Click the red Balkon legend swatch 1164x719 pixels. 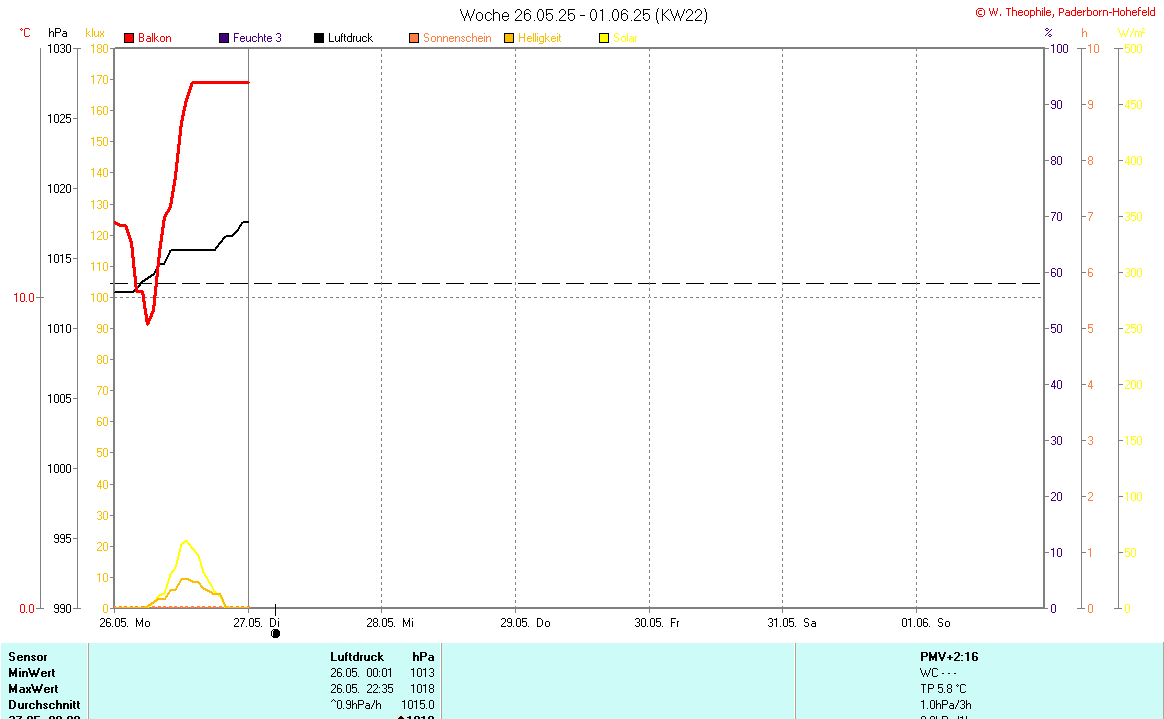pyautogui.click(x=129, y=38)
